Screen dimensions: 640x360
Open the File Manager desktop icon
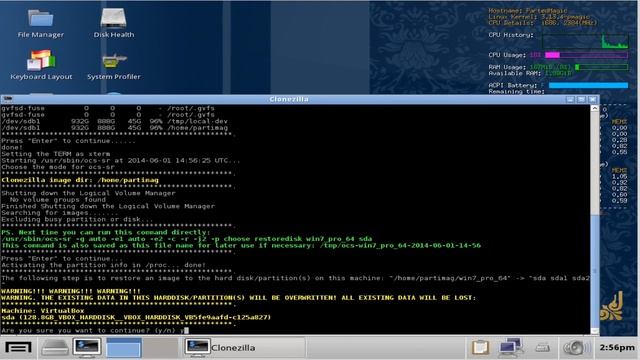40,24
